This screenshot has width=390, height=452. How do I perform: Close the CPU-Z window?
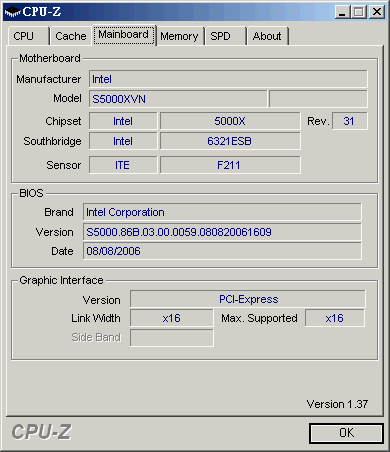(x=377, y=12)
